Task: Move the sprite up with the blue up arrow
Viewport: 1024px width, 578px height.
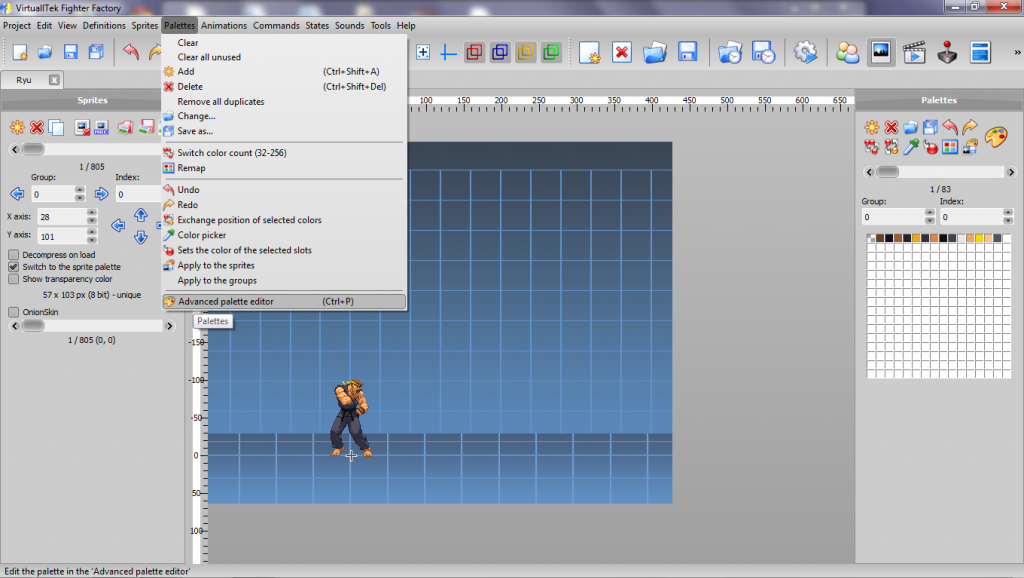Action: pos(140,215)
